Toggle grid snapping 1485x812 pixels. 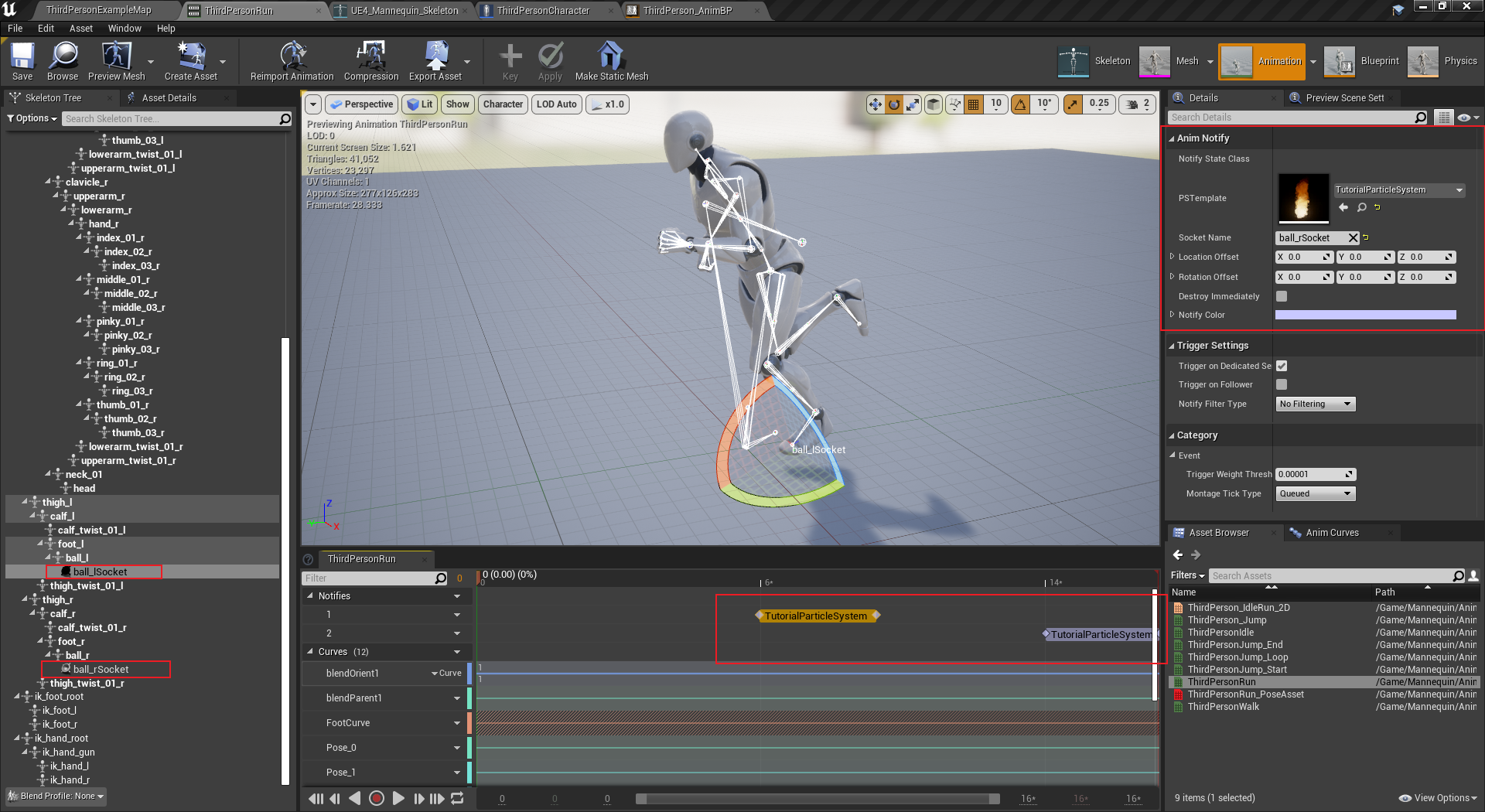click(974, 104)
